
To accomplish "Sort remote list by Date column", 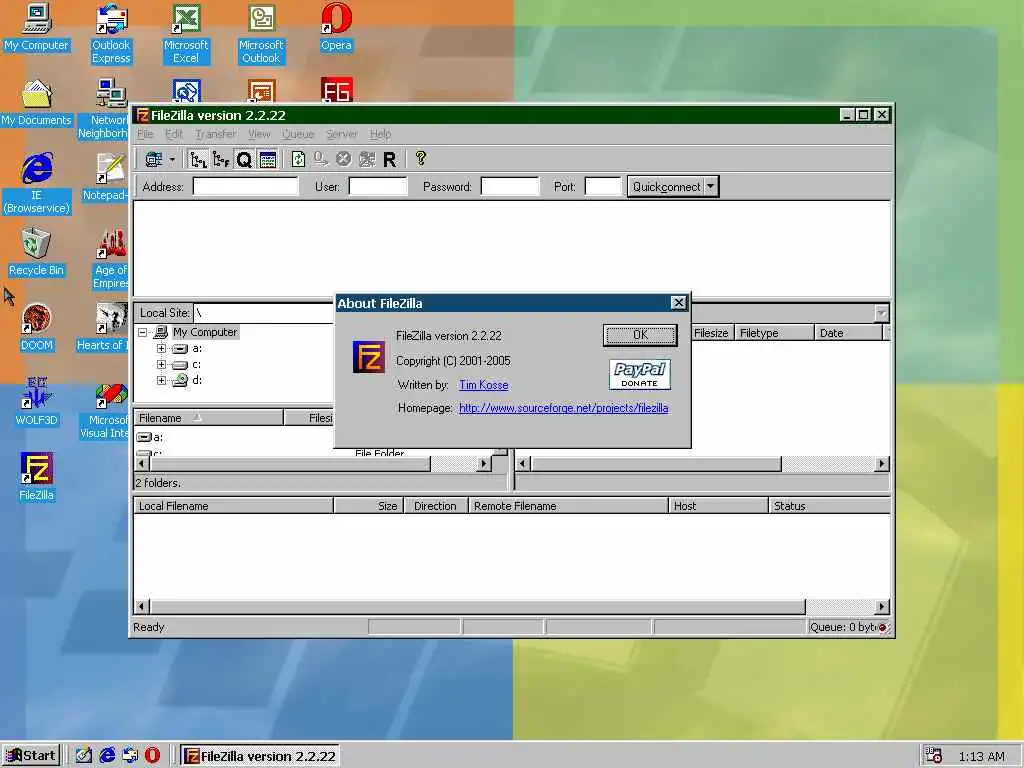I will pos(848,333).
